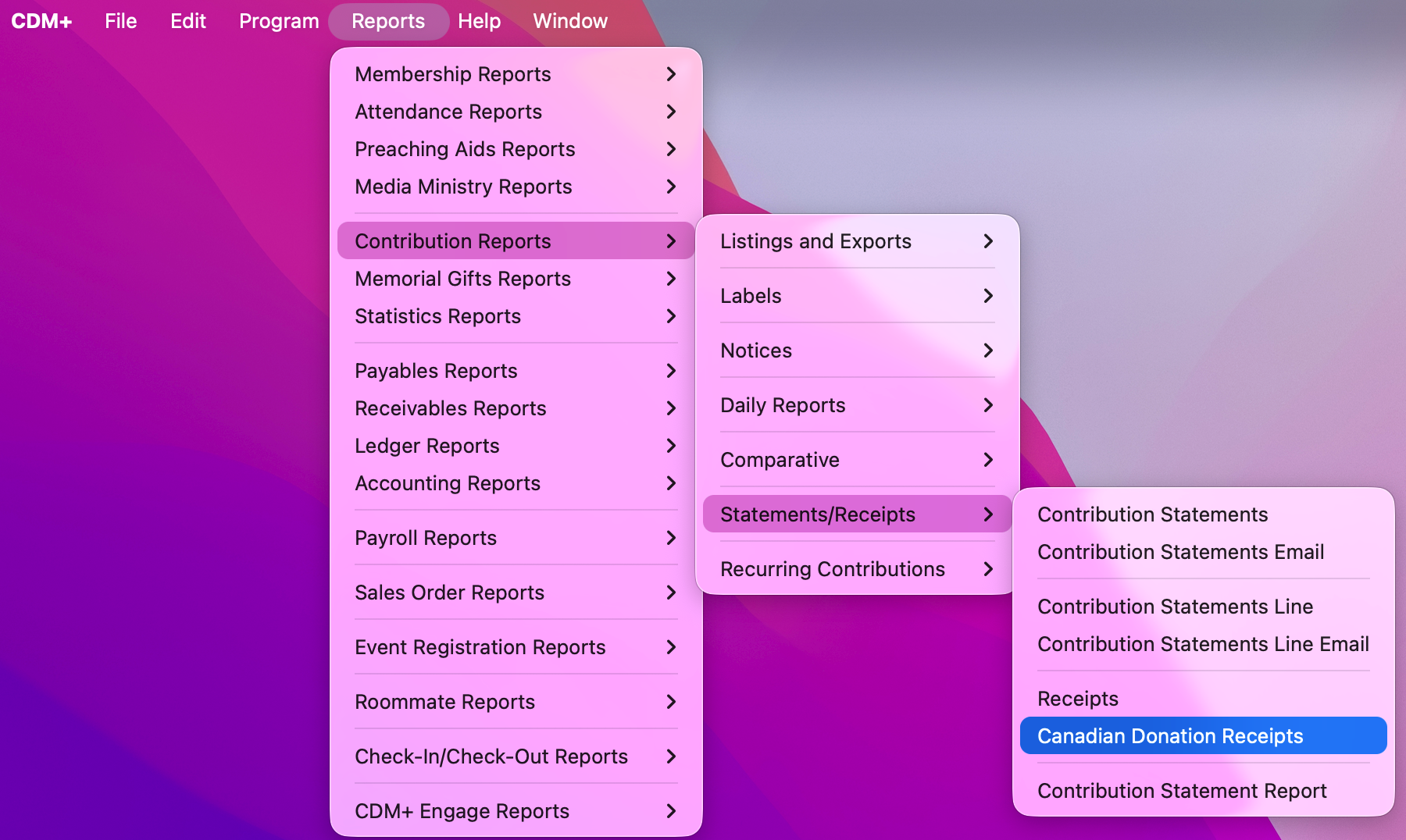Choose Contribution Statements Email report
The width and height of the screenshot is (1406, 840).
click(x=1203, y=552)
